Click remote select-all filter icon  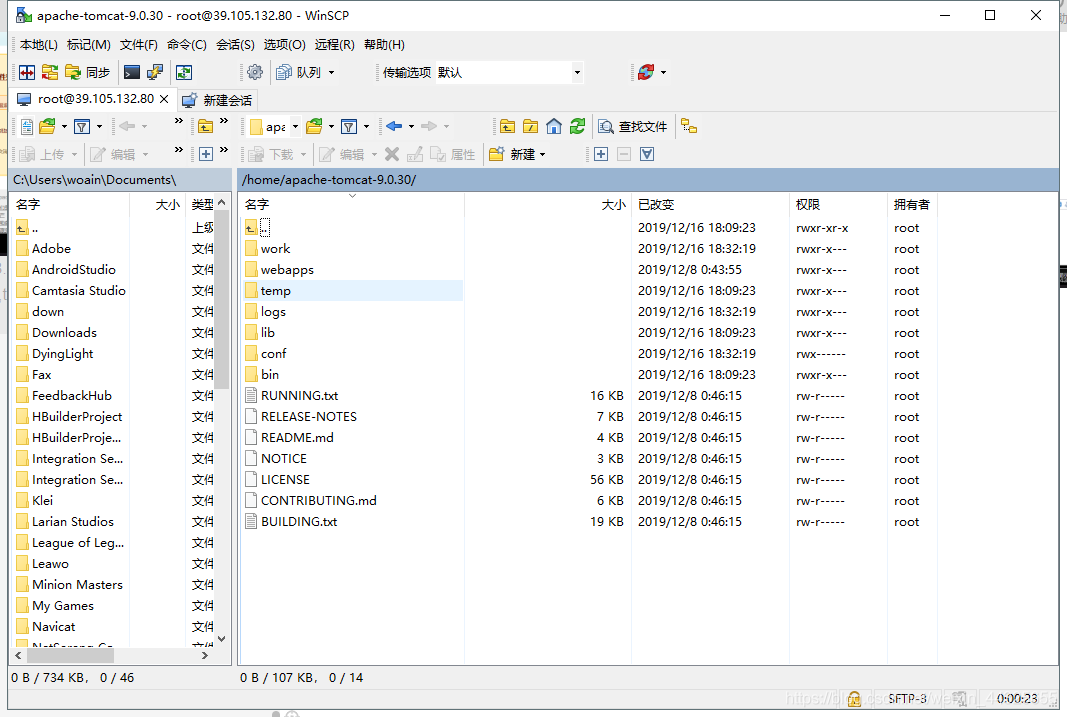(x=647, y=154)
